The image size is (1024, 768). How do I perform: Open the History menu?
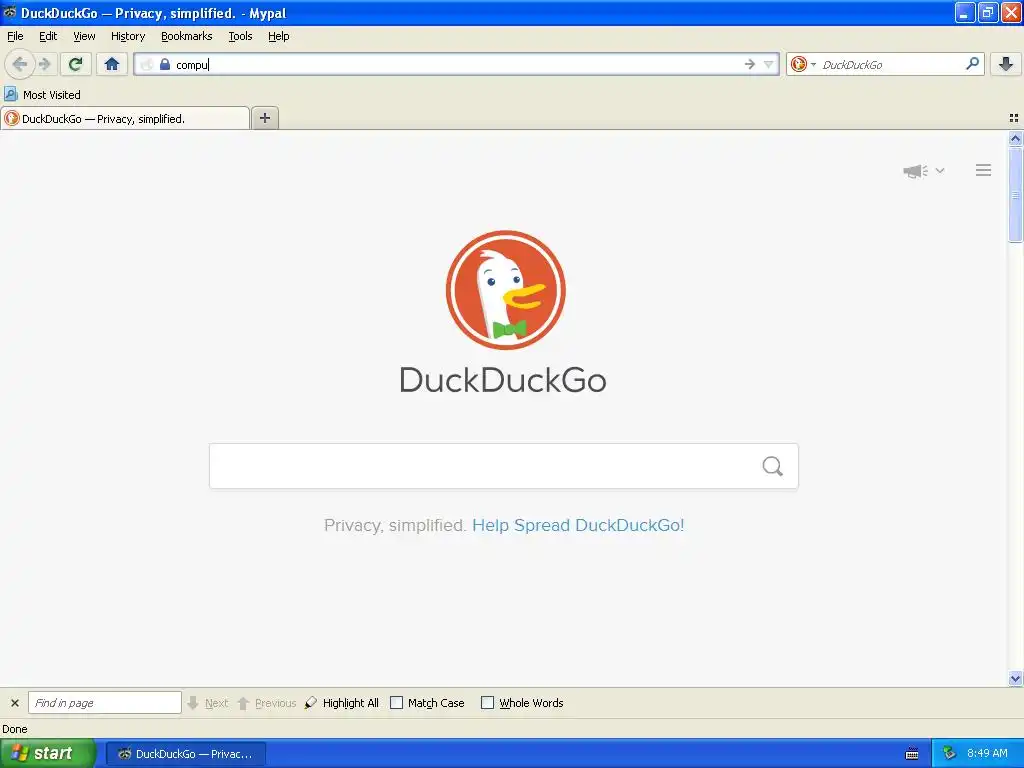(x=128, y=37)
